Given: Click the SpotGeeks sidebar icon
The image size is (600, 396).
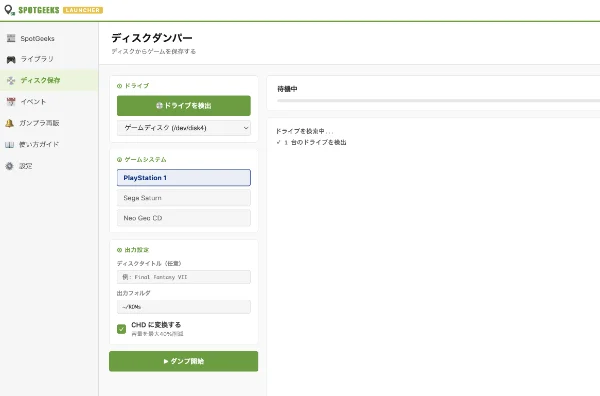Looking at the screenshot, I should 11,38.
